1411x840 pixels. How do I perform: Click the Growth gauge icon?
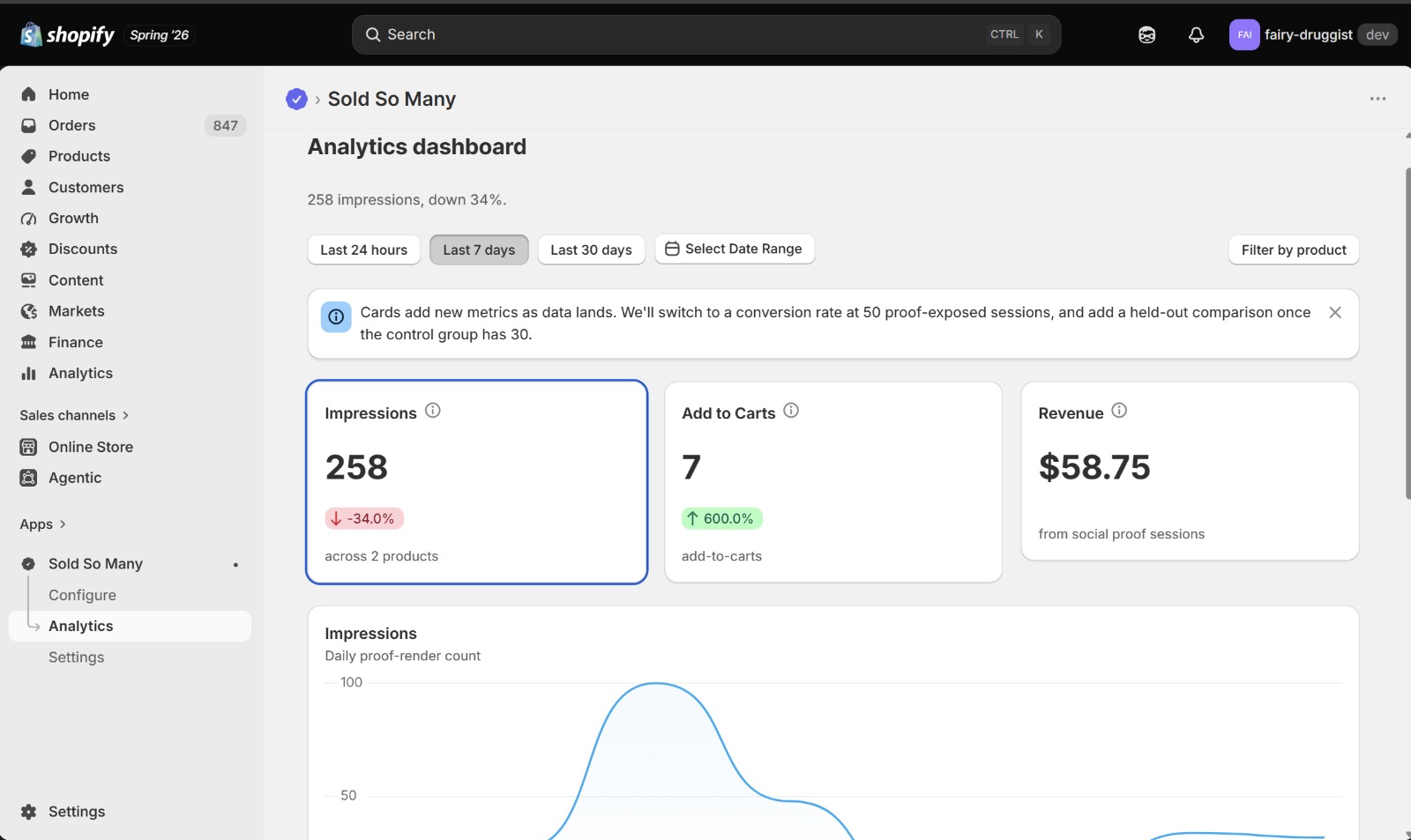[29, 218]
